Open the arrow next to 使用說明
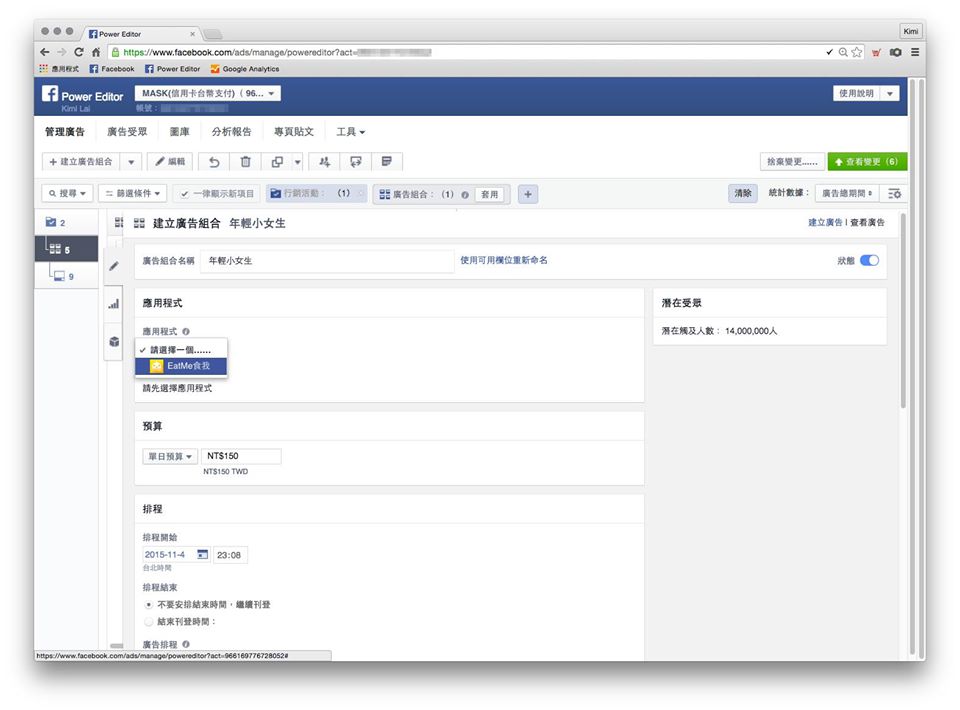The image size is (960, 710). point(890,94)
